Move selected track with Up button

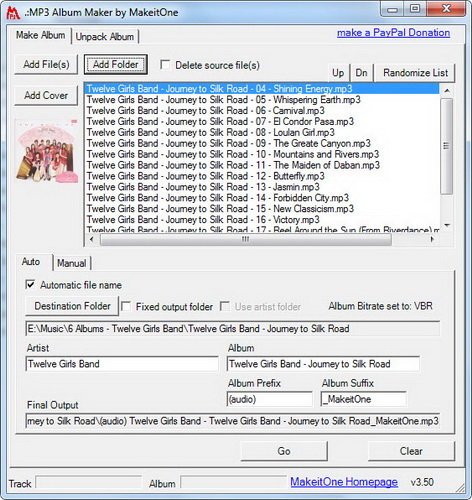[338, 73]
